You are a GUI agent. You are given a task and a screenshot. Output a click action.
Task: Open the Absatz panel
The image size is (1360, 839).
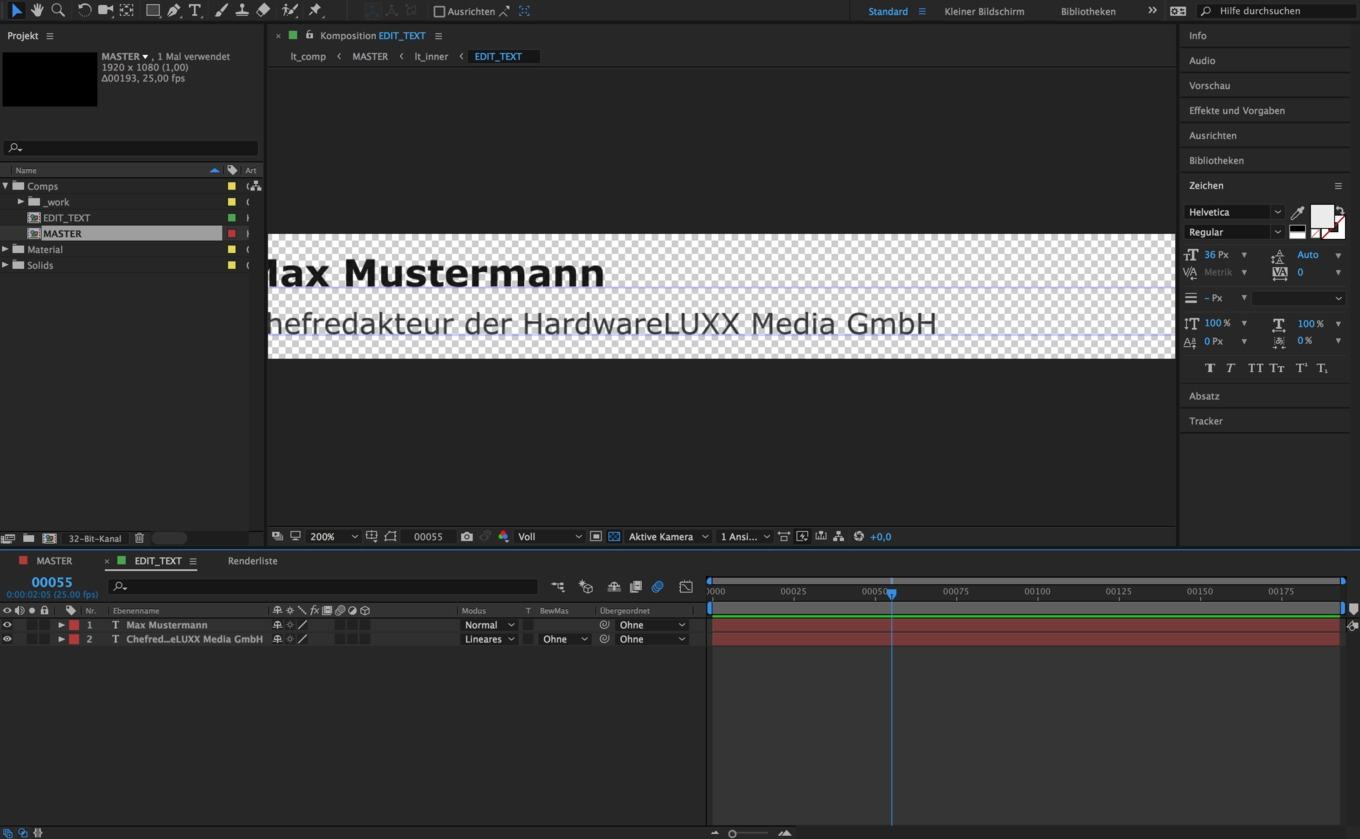pos(1204,396)
